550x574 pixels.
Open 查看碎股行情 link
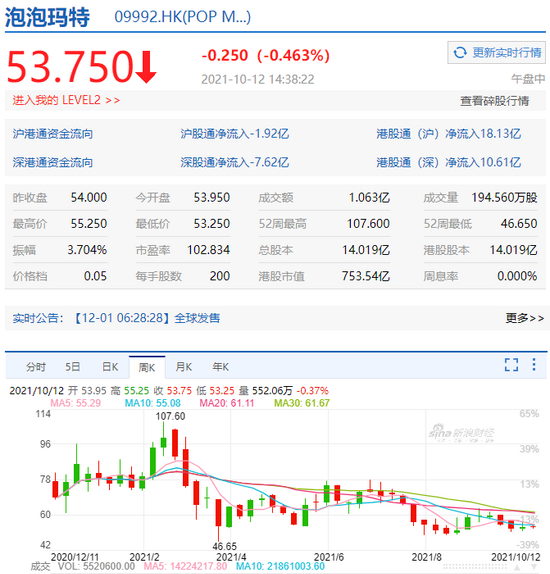point(494,101)
